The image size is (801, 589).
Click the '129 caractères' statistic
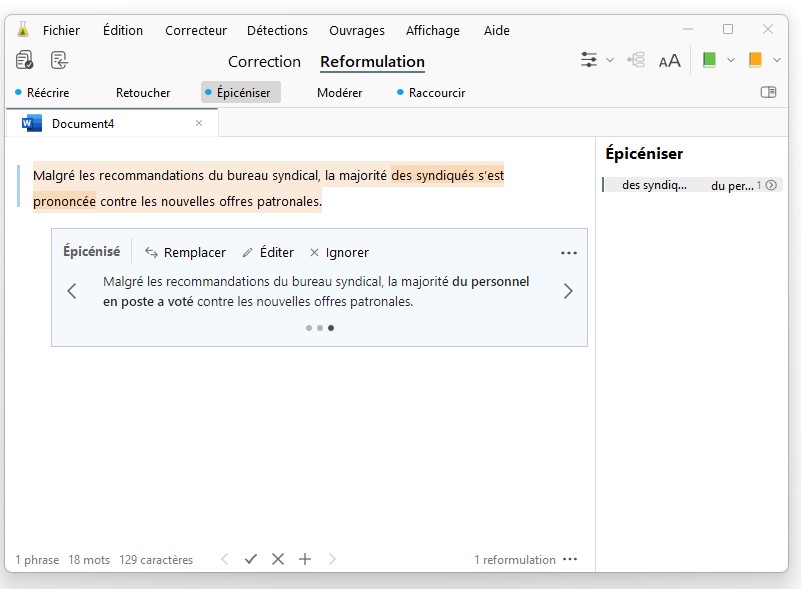156,560
